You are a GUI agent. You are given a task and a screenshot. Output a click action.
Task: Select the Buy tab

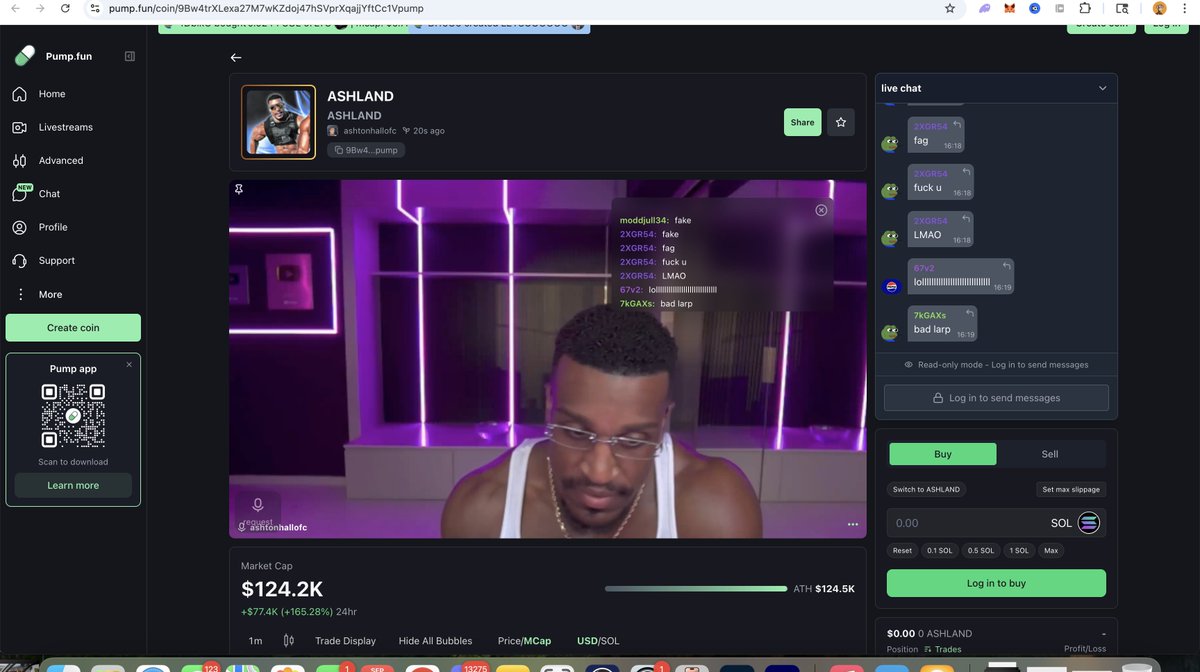point(943,454)
